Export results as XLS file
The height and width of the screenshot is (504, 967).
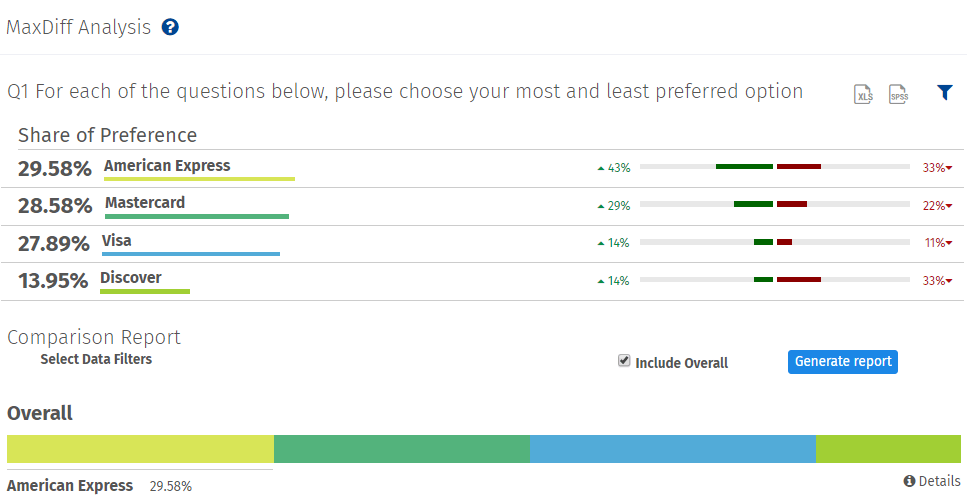[x=863, y=95]
